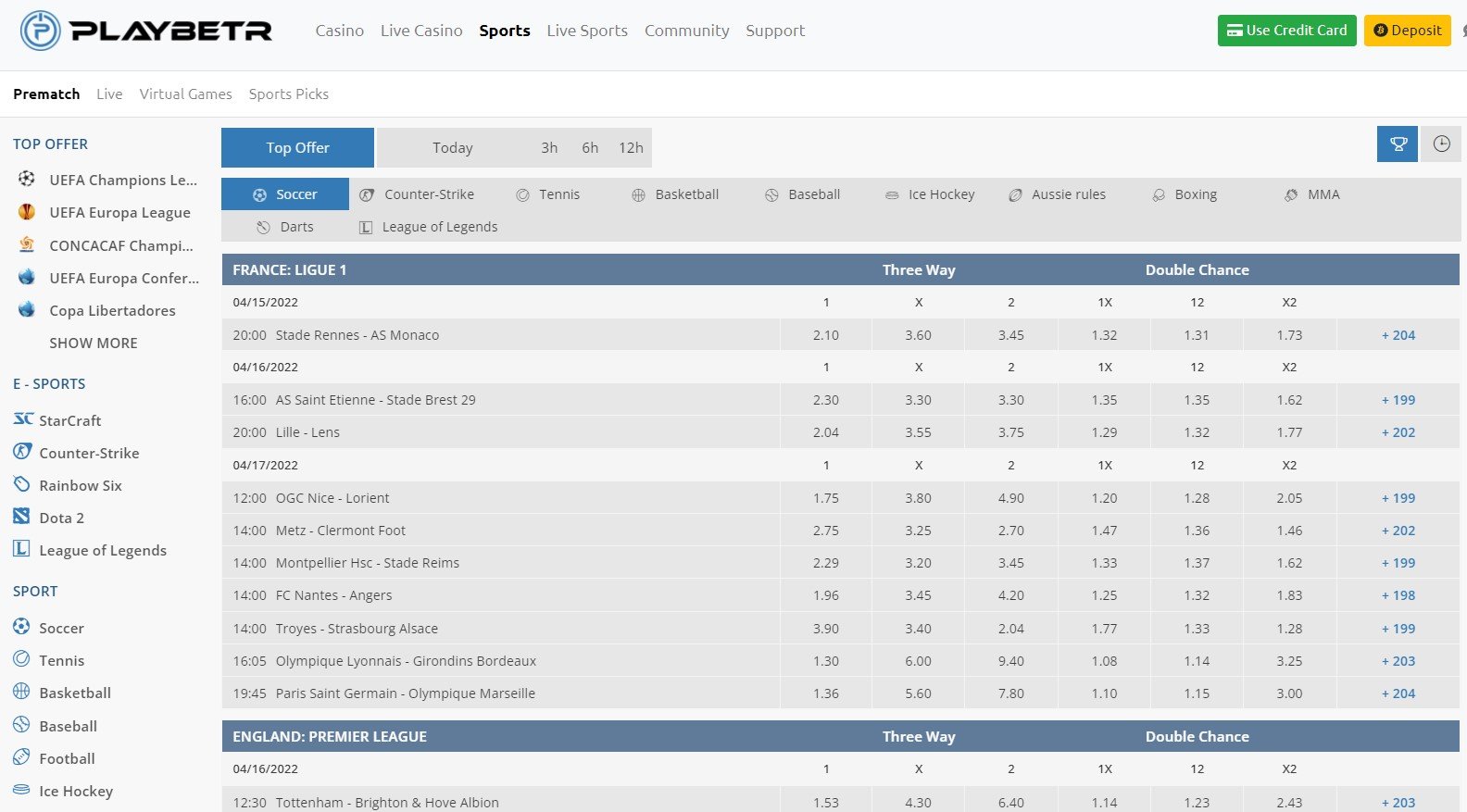Click UEFA Champions League ball icon
Screen dimensions: 1467x812
click(27, 179)
